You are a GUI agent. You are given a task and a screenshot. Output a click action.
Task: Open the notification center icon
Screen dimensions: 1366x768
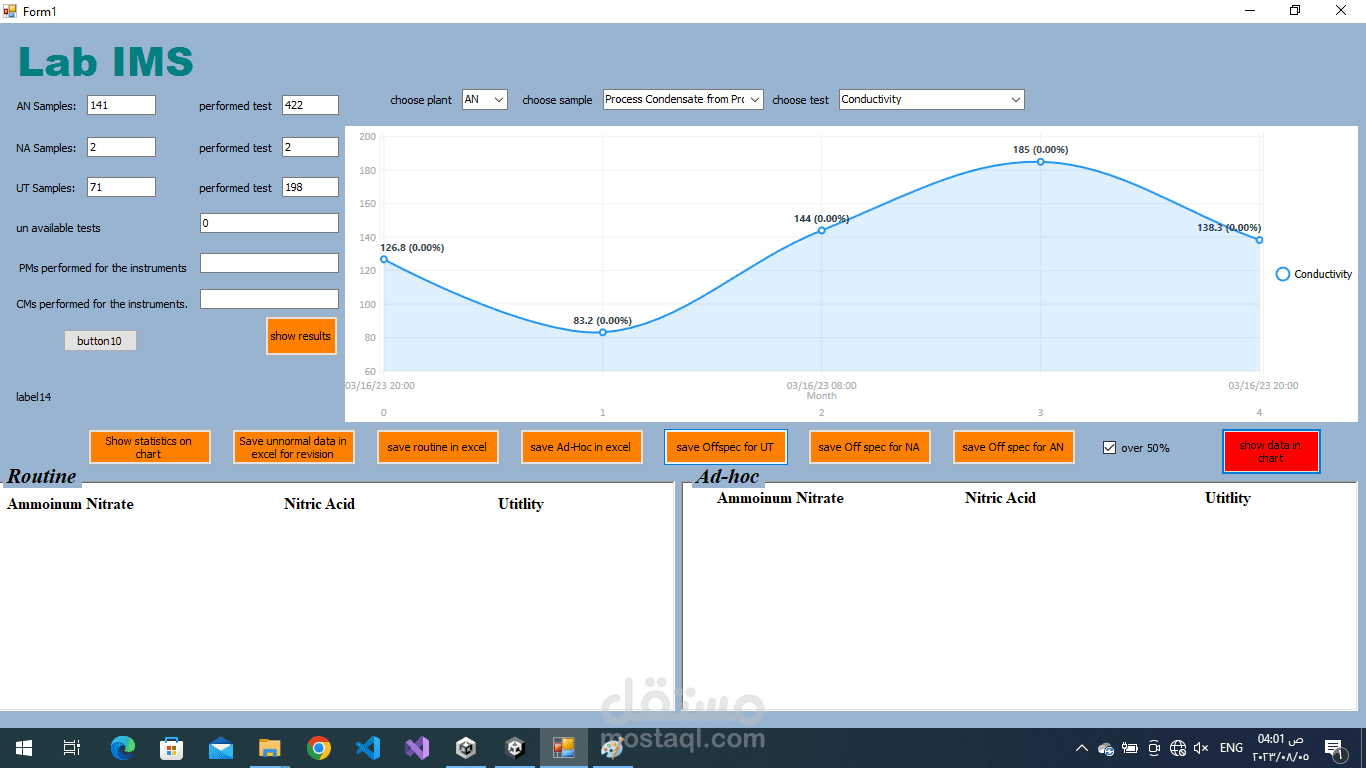[1333, 748]
